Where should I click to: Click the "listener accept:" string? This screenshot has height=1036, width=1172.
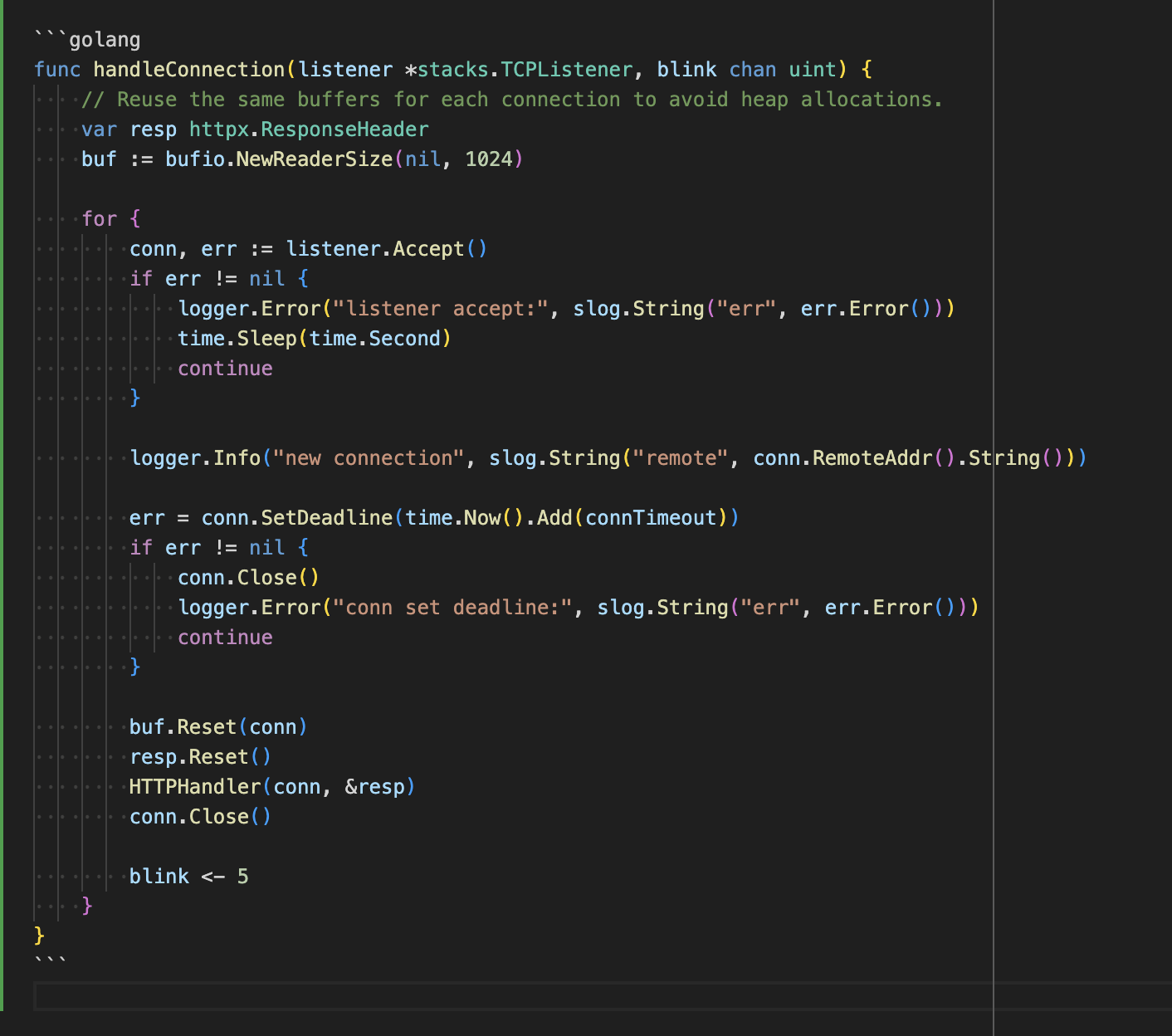coord(441,309)
